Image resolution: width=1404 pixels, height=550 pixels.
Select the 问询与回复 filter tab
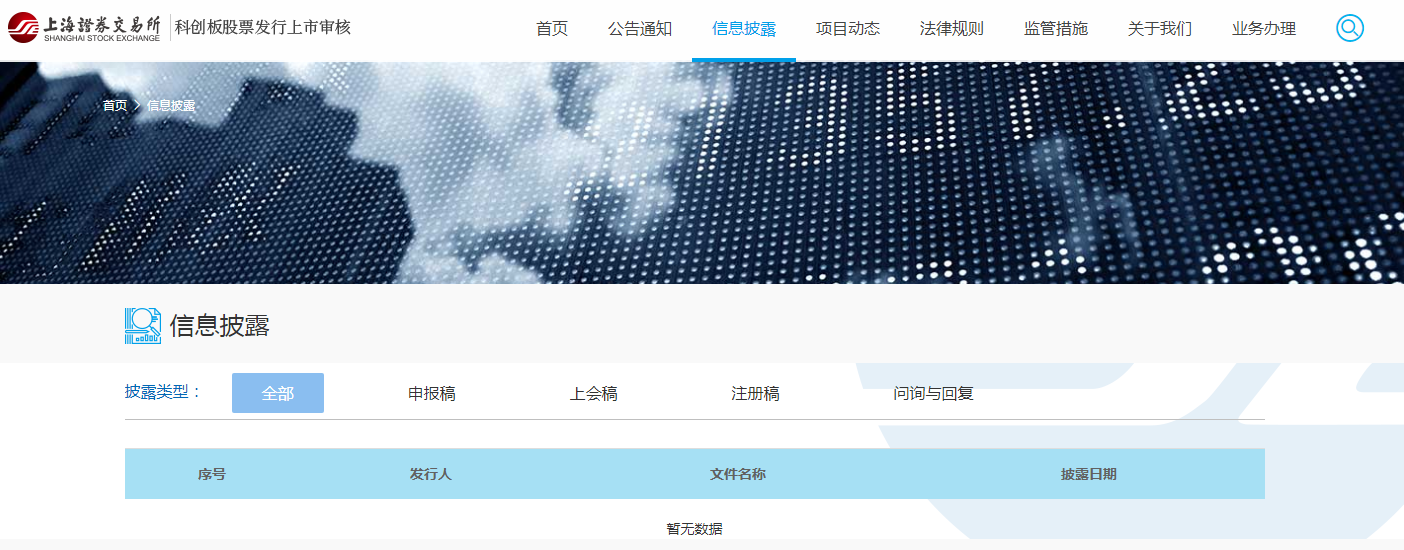click(933, 394)
